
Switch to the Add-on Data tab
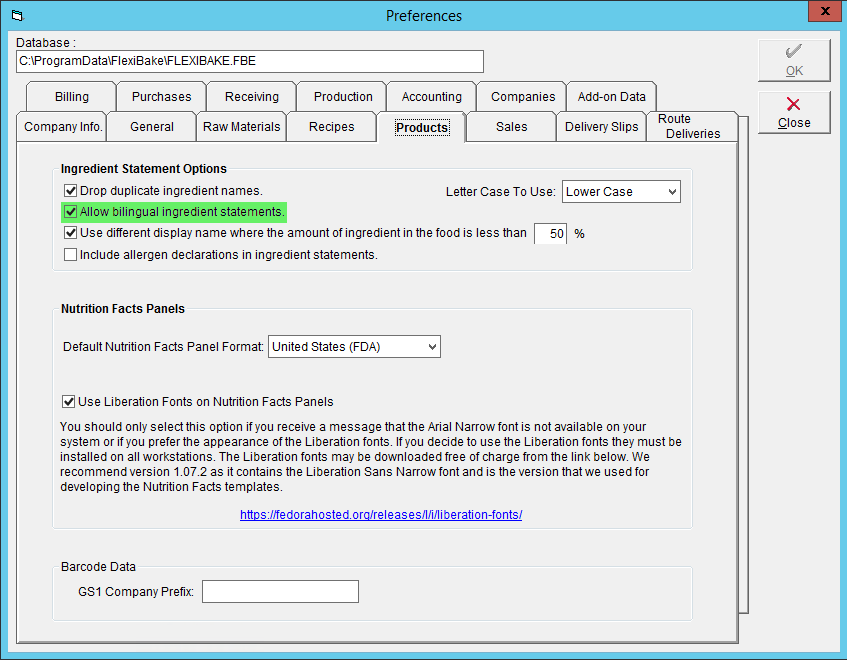[x=611, y=97]
